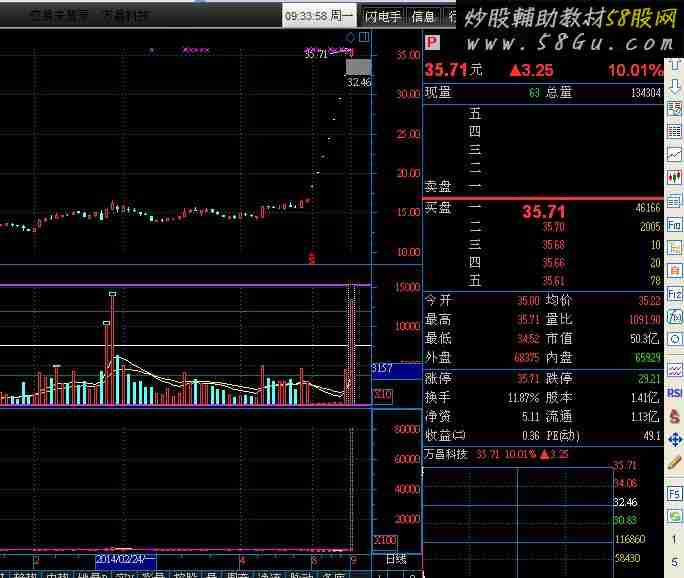Viewport: 684px width, 578px height.
Task: Select the pencil drawing tool icon
Action: [675, 463]
